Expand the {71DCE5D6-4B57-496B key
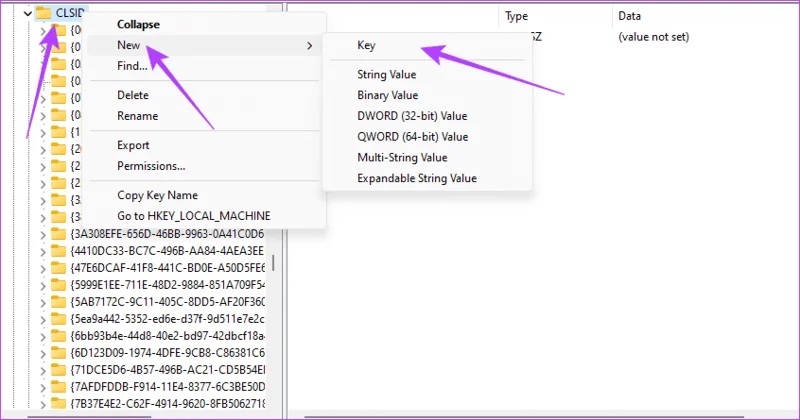This screenshot has width=800, height=420. (43, 370)
